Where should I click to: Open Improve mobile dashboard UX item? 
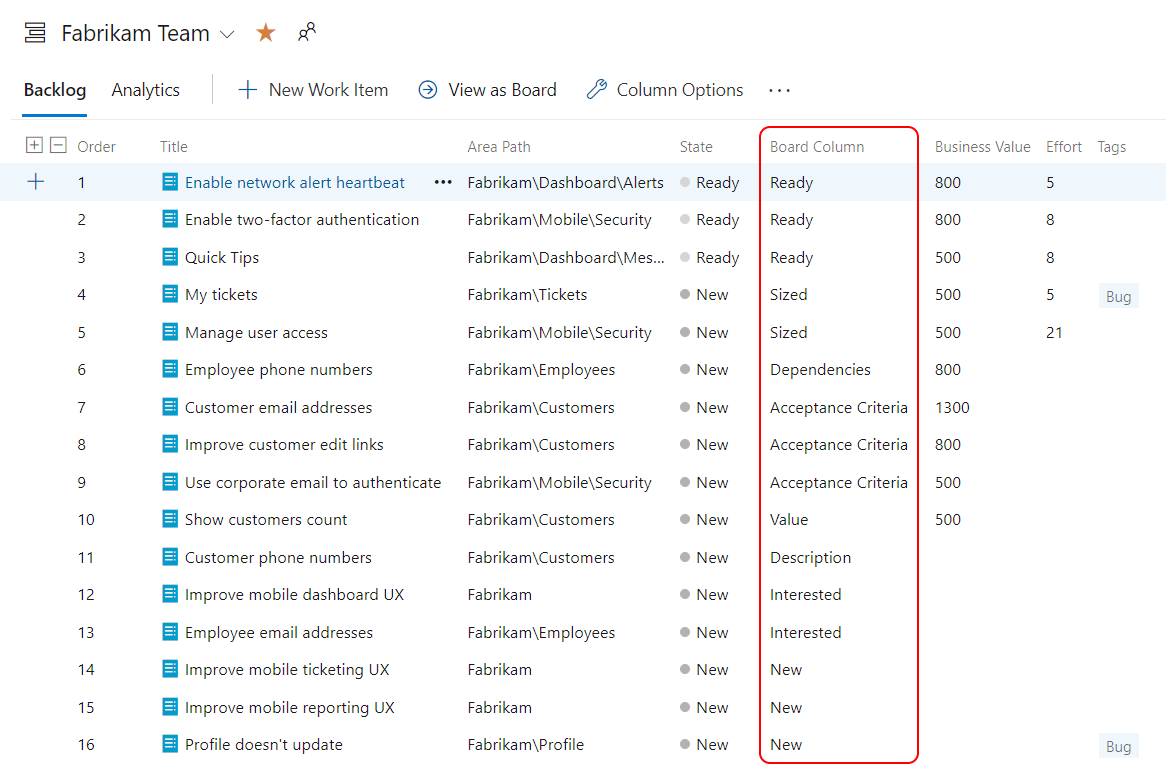point(294,595)
